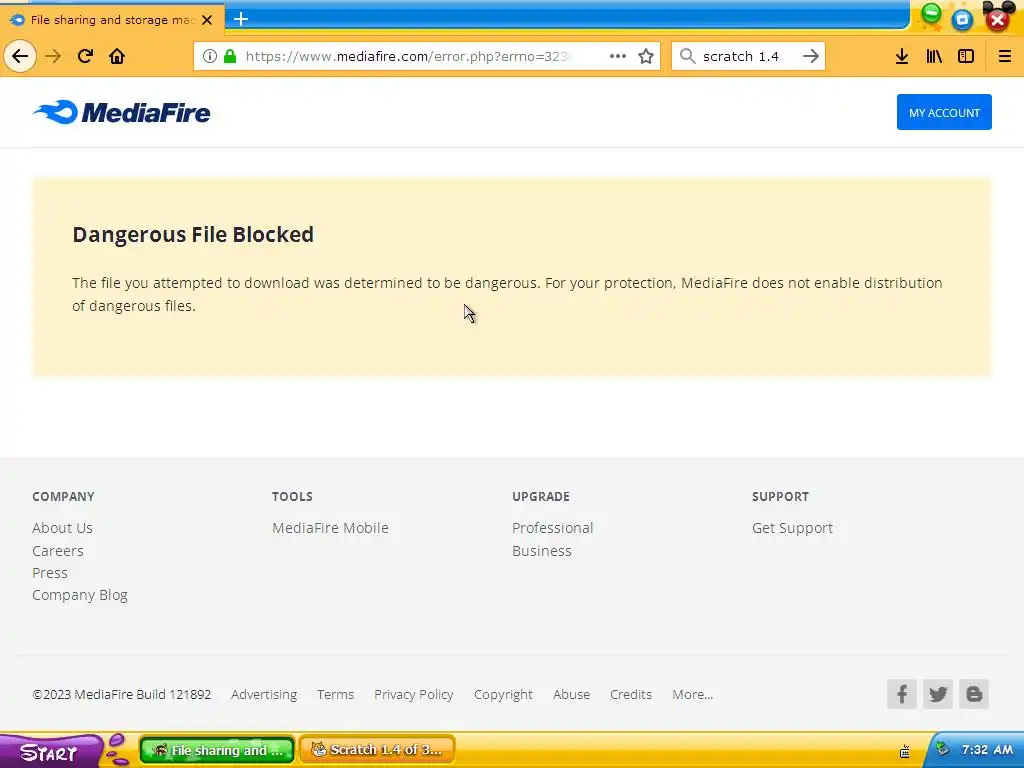Click the MY ACCOUNT button

(944, 112)
